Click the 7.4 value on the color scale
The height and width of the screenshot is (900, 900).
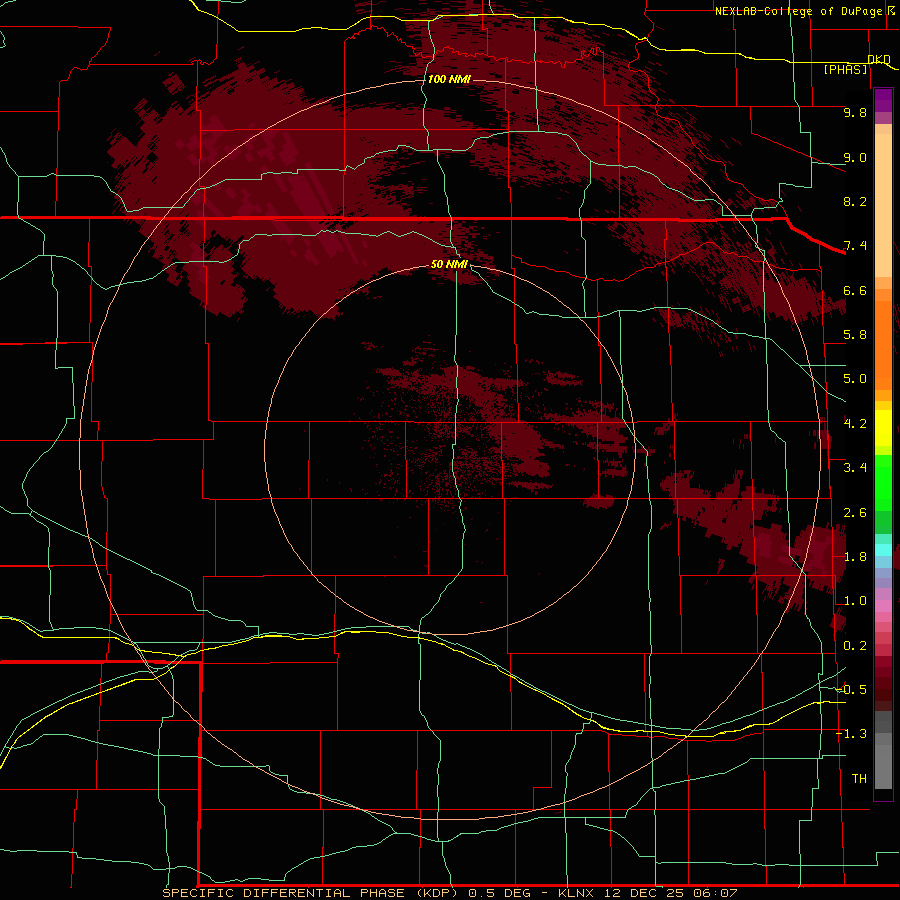click(x=855, y=246)
